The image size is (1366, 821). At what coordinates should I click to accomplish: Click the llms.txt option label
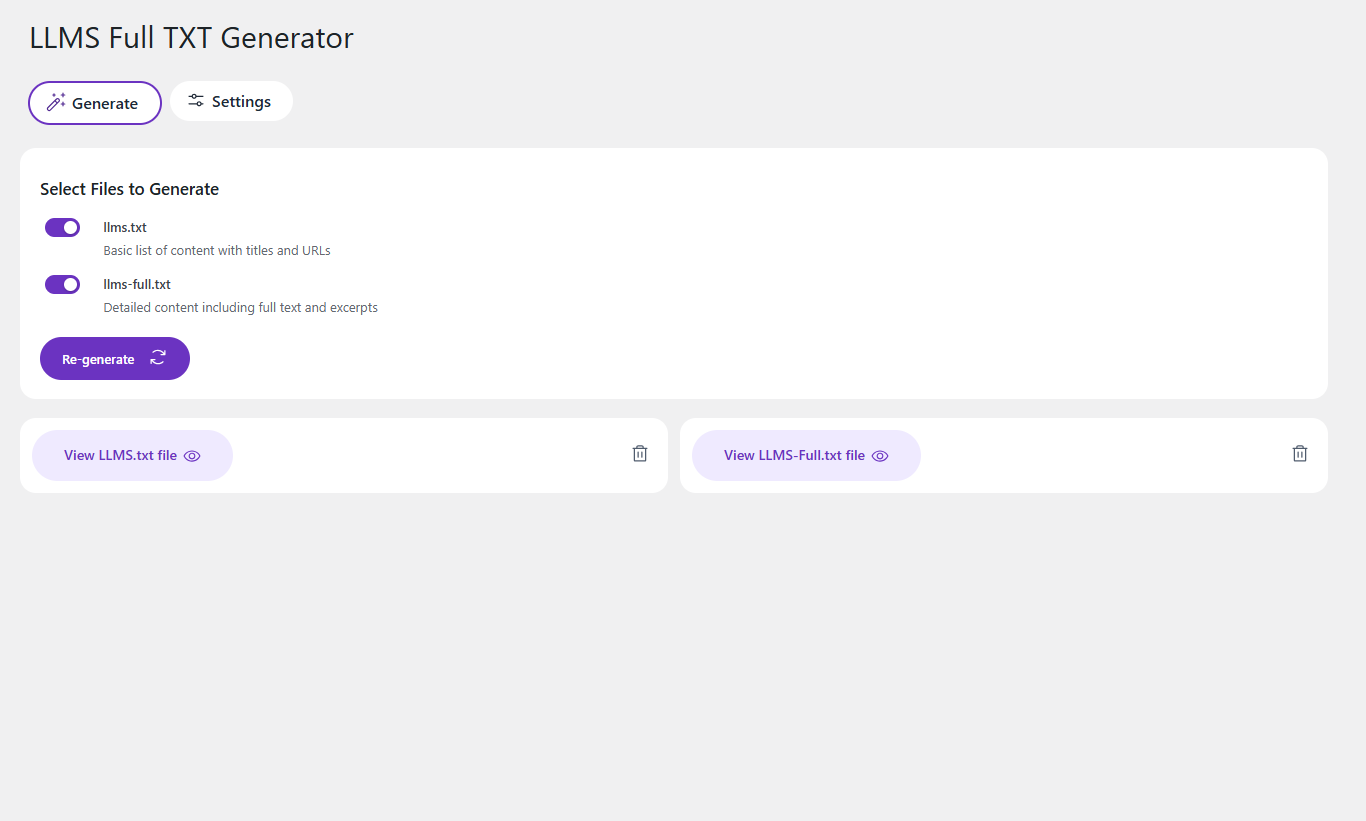125,227
